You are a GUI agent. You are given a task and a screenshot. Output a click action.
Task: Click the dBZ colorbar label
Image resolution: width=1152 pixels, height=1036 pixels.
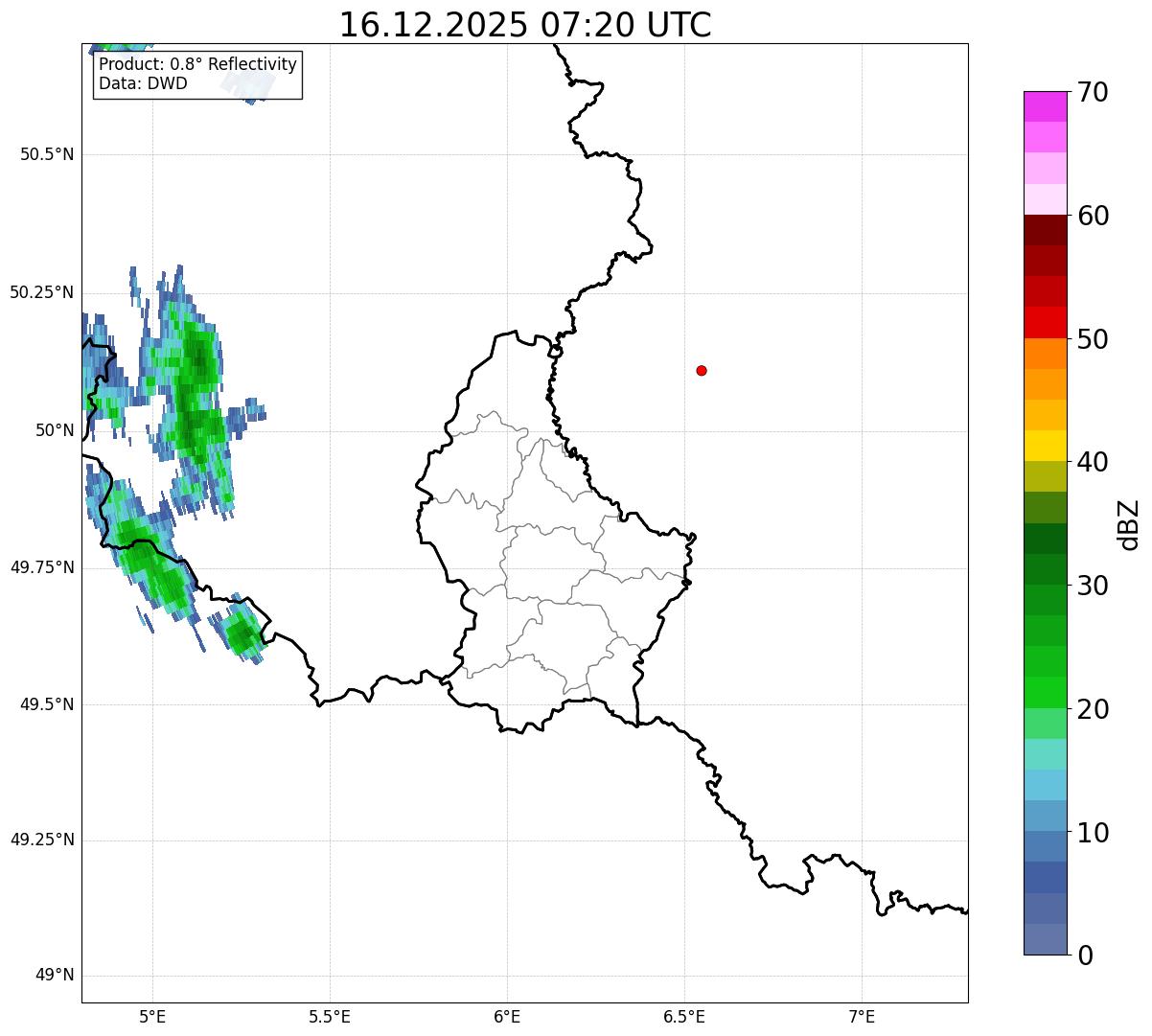[x=1129, y=523]
